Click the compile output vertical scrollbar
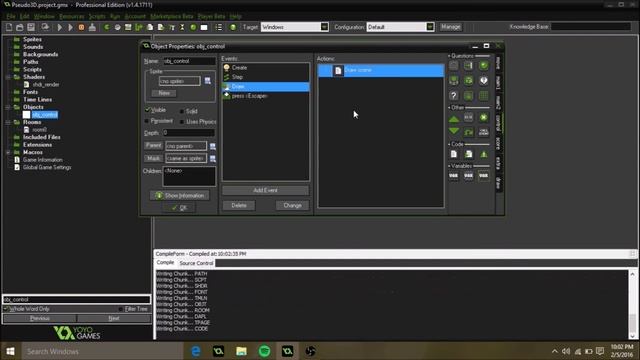 point(632,304)
